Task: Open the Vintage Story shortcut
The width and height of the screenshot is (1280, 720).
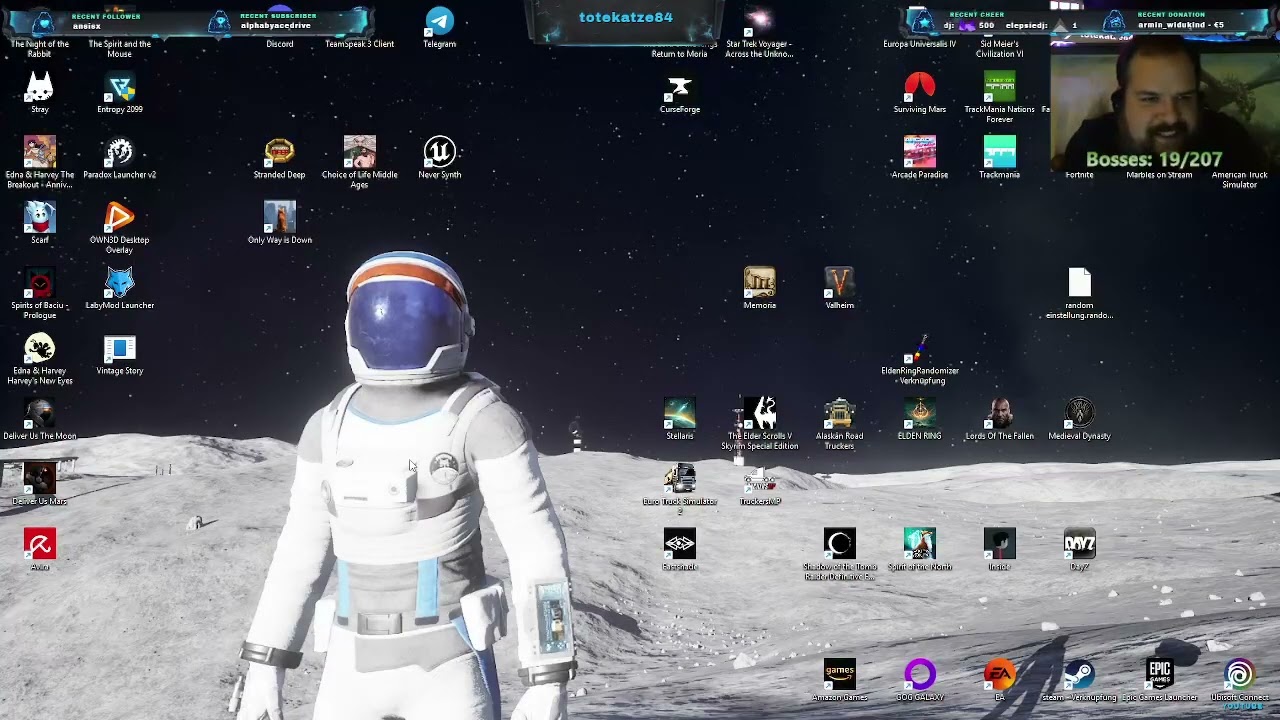Action: (120, 348)
